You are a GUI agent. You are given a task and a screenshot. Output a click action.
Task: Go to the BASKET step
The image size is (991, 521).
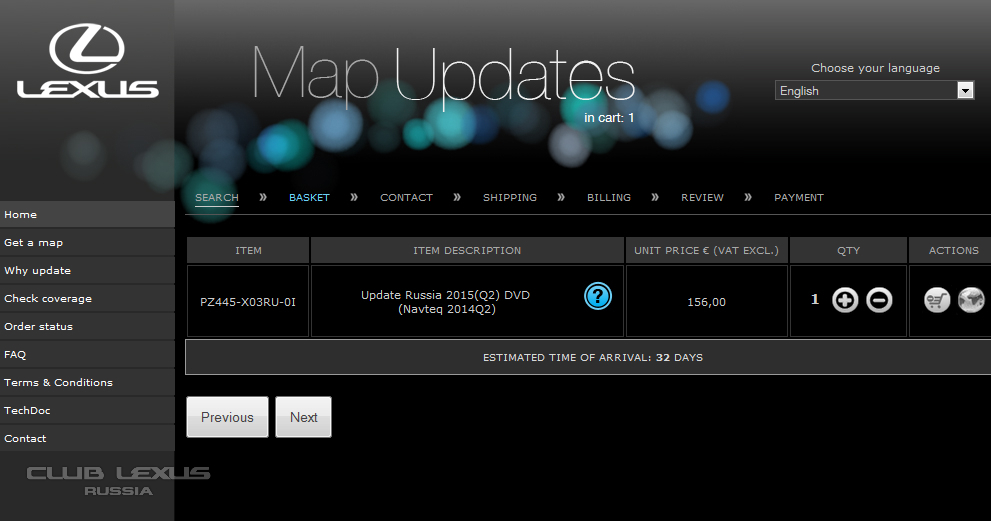click(x=309, y=197)
